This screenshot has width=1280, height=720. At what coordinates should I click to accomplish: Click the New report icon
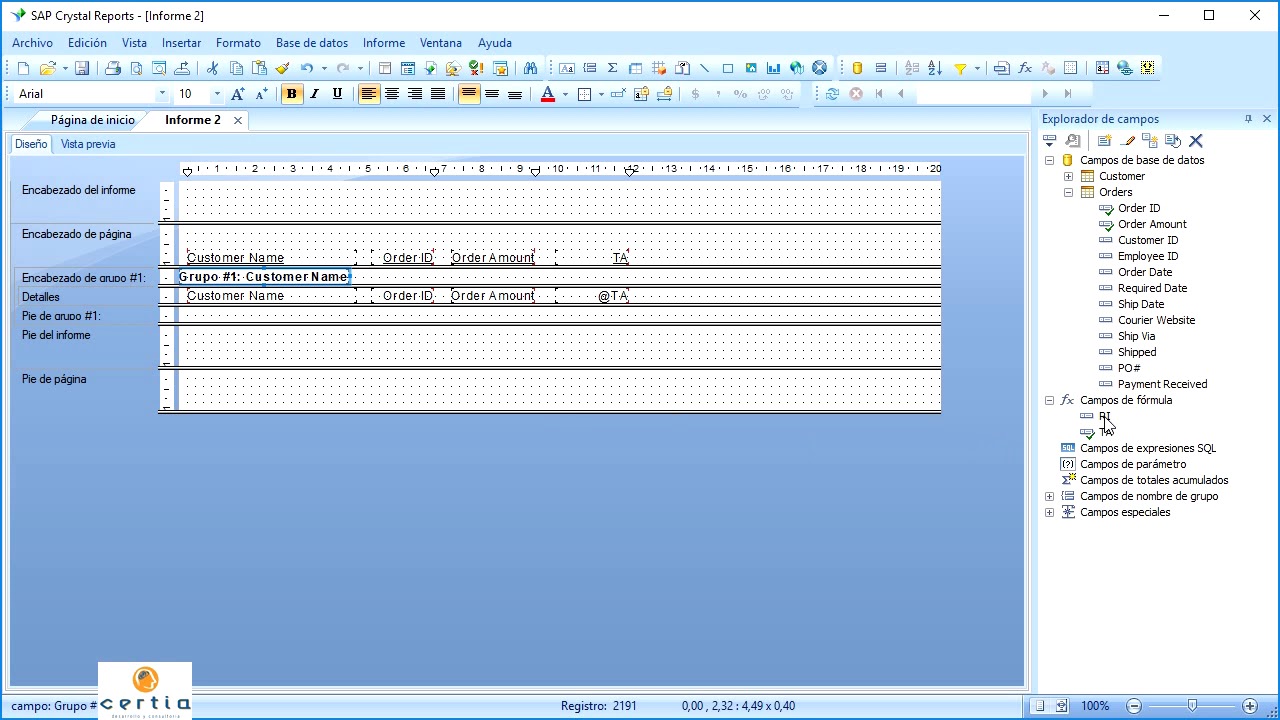[x=24, y=68]
